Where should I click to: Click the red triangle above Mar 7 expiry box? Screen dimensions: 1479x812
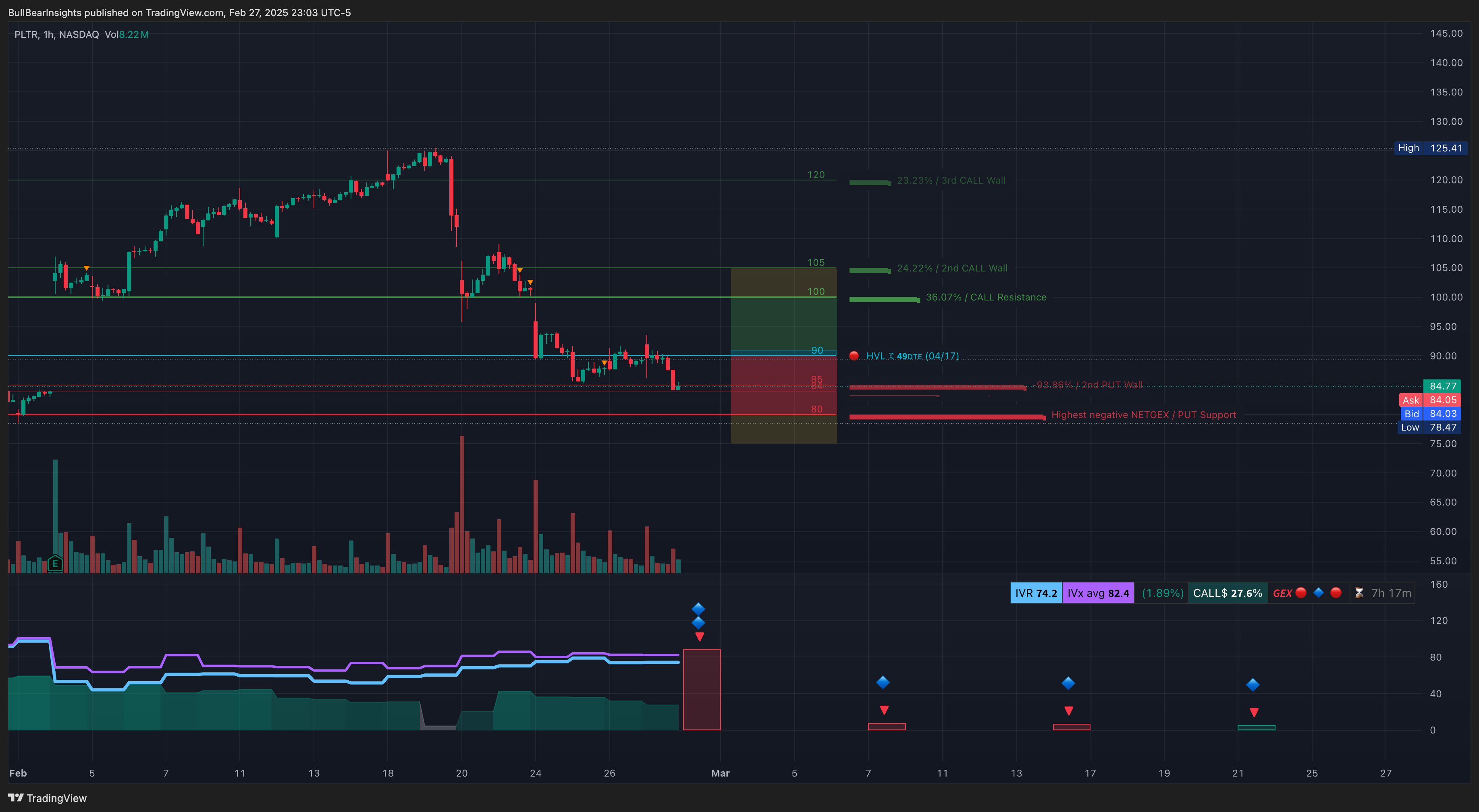pos(884,710)
